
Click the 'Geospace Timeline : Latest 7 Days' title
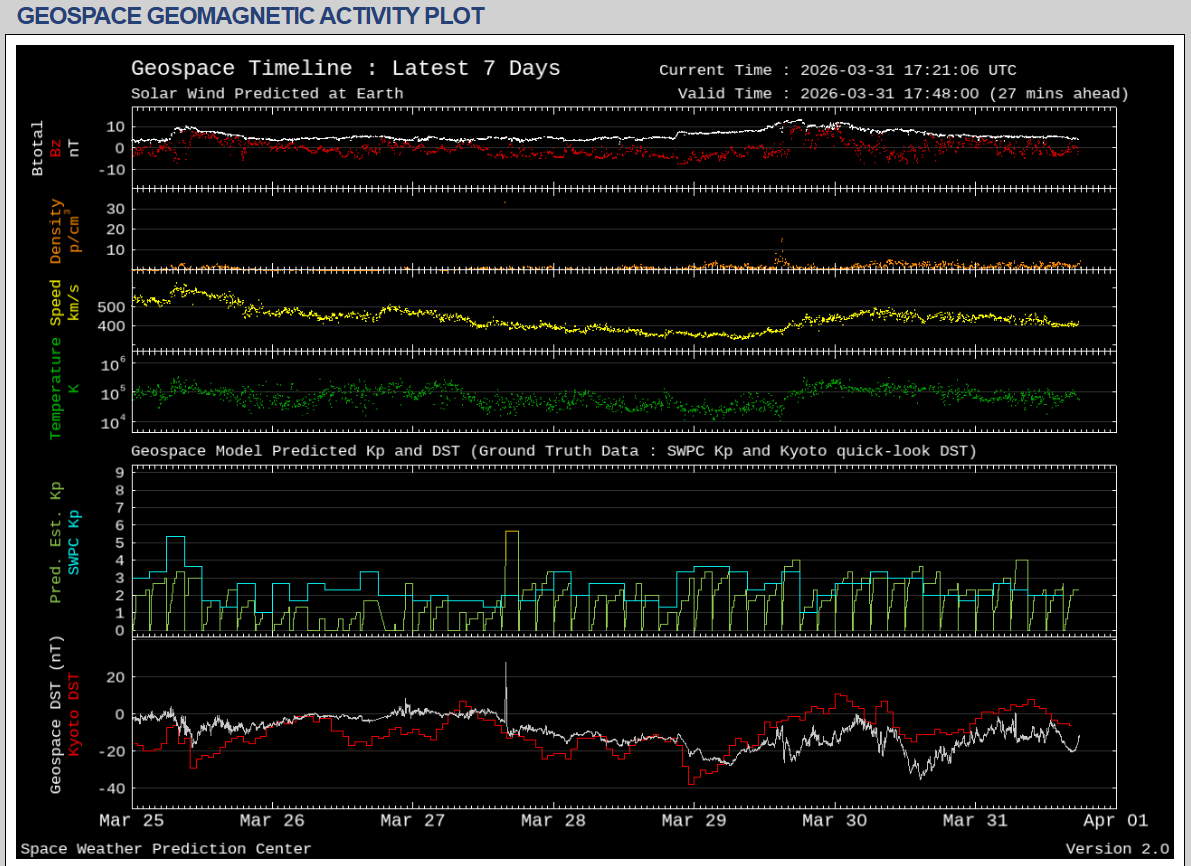(x=345, y=69)
